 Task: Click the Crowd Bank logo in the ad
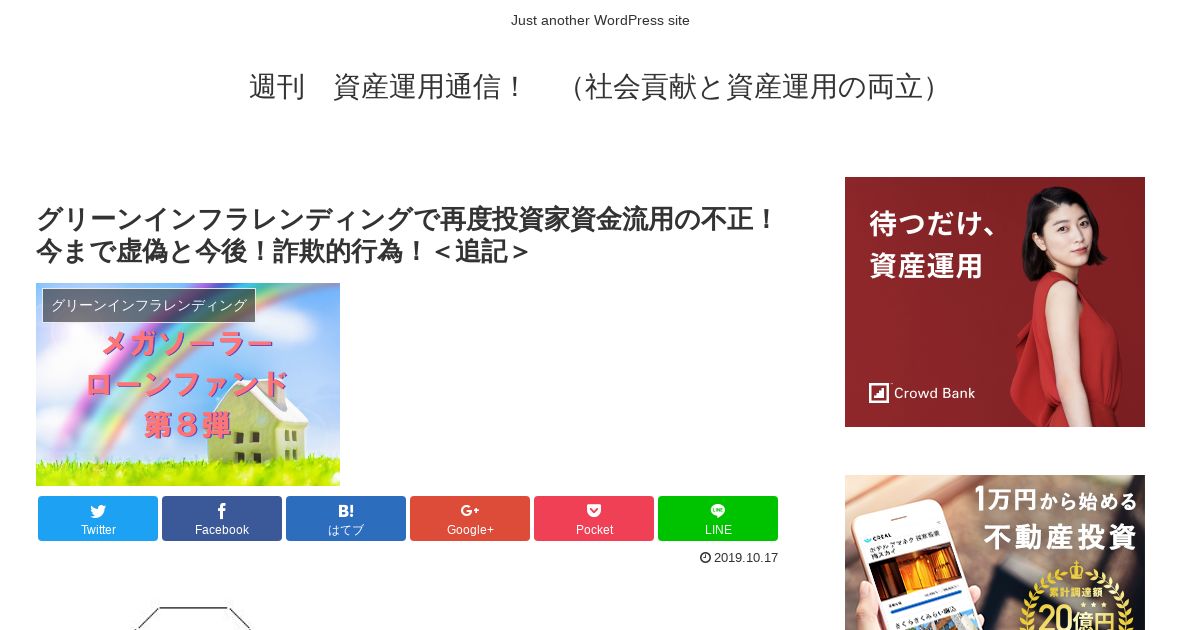[922, 393]
